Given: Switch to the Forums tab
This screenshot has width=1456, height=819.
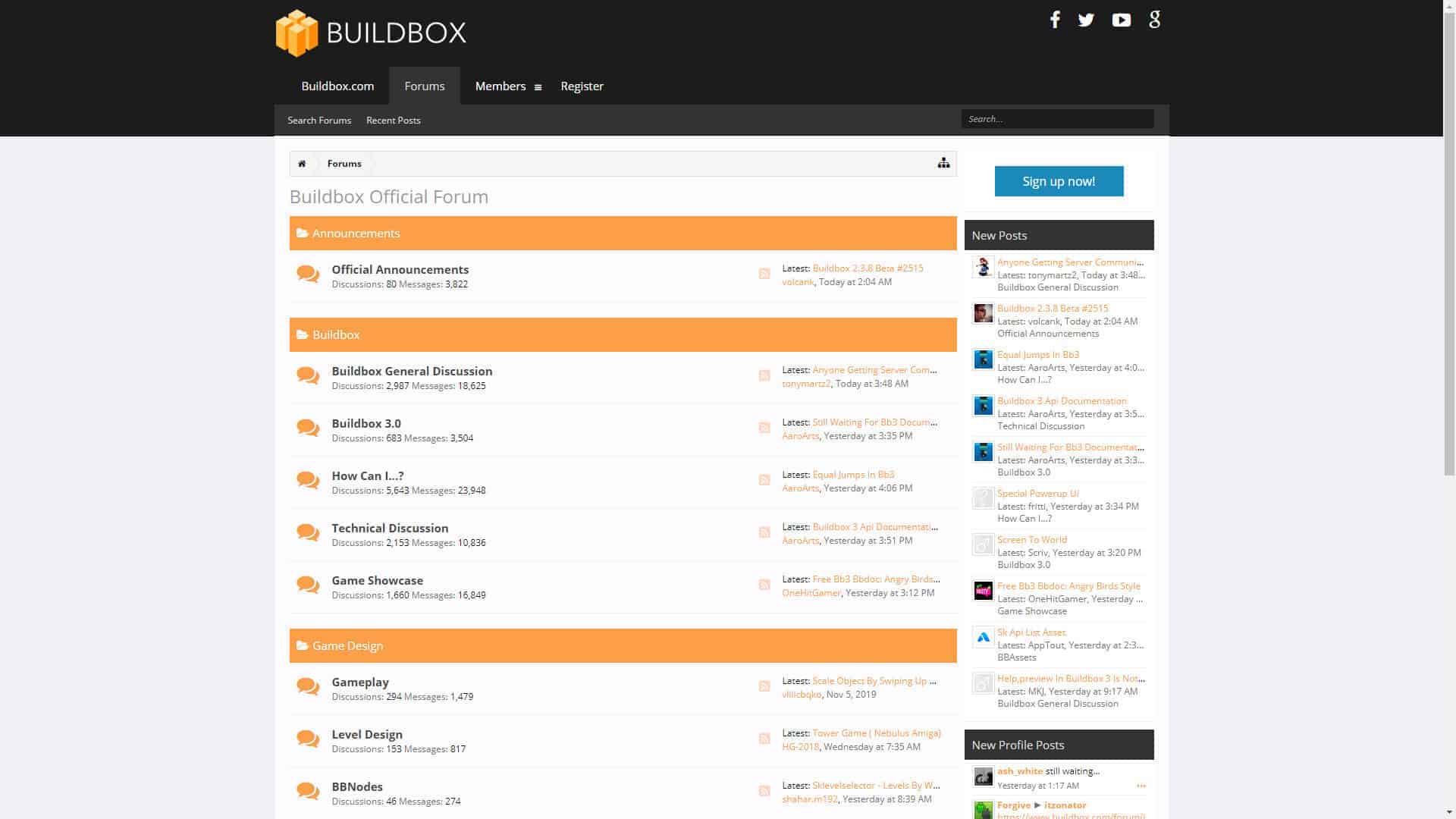Looking at the screenshot, I should pyautogui.click(x=425, y=86).
